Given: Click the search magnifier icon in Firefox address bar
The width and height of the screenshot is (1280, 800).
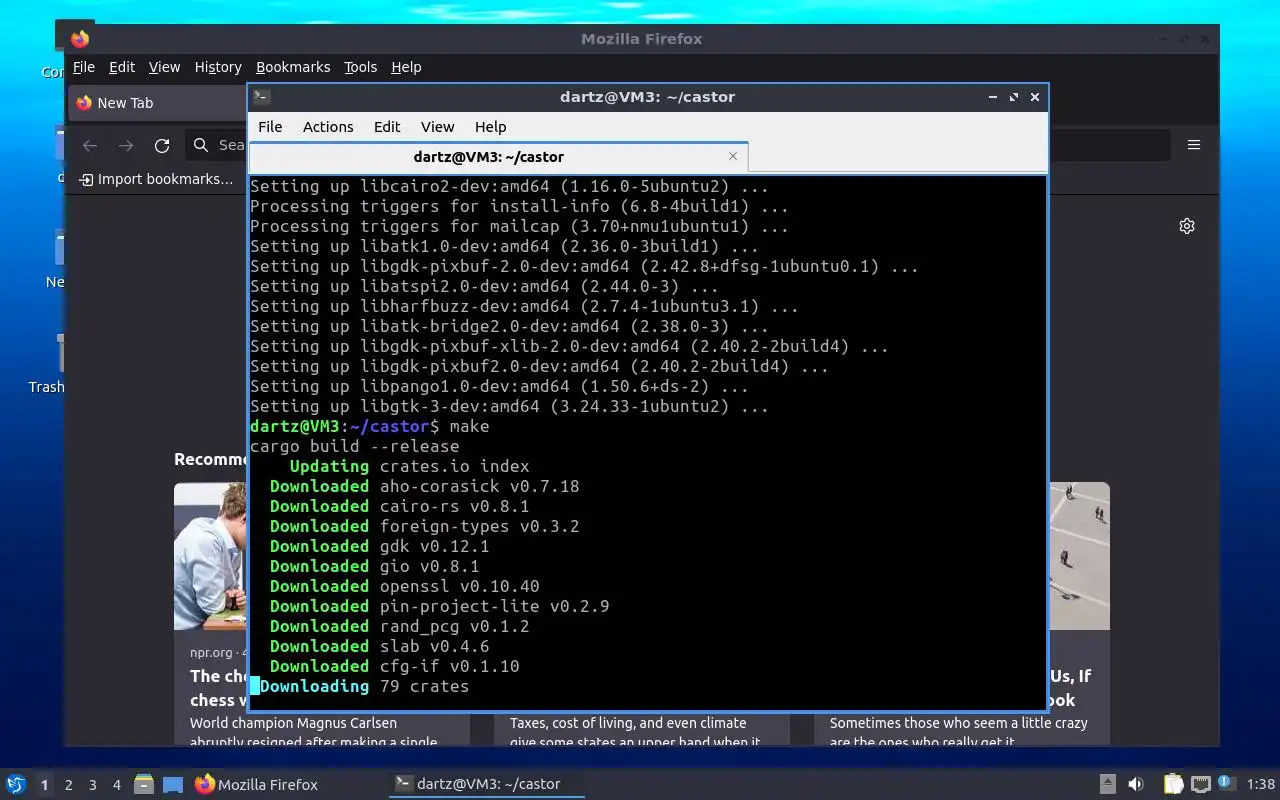Looking at the screenshot, I should pos(201,145).
